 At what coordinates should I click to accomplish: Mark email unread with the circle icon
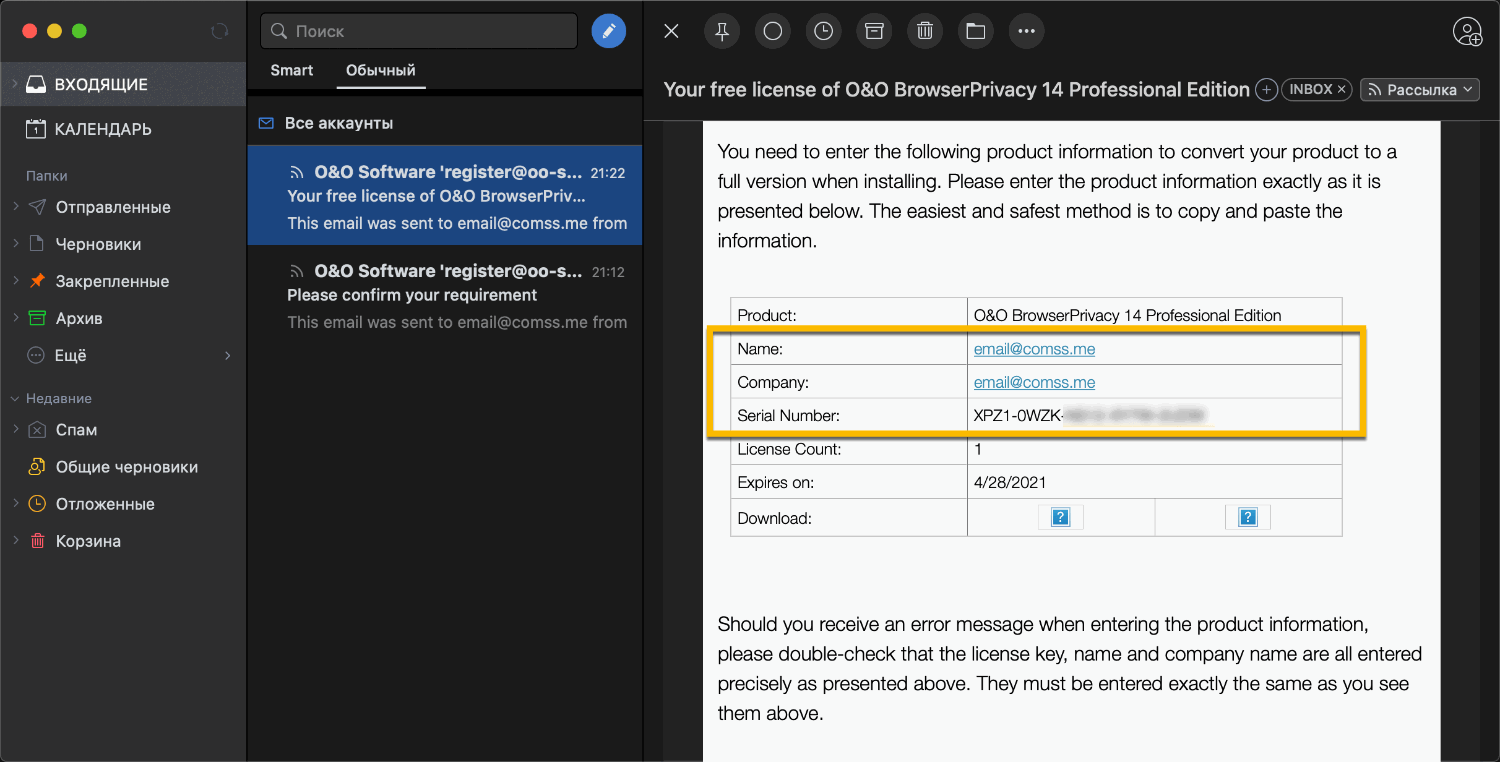click(772, 31)
